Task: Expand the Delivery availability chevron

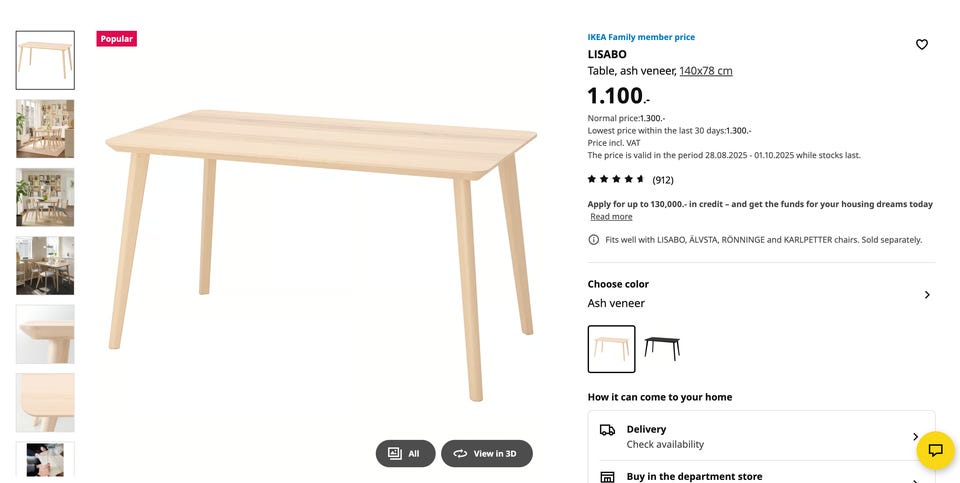Action: click(915, 437)
